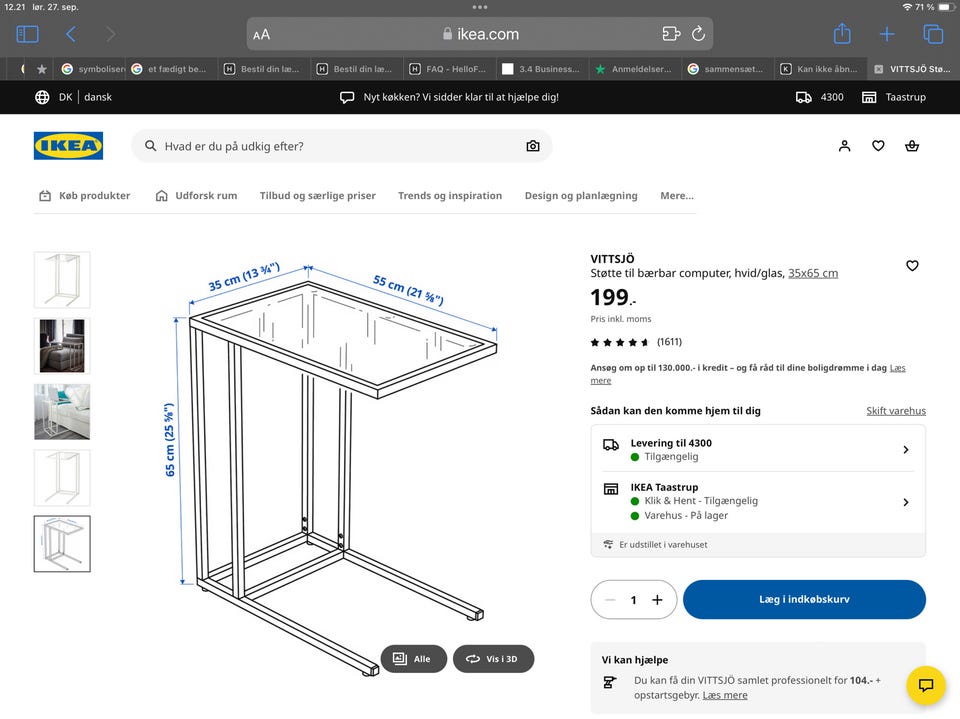The height and width of the screenshot is (719, 960).
Task: Expand 'IKEA Taastrup' store availability
Action: click(758, 502)
